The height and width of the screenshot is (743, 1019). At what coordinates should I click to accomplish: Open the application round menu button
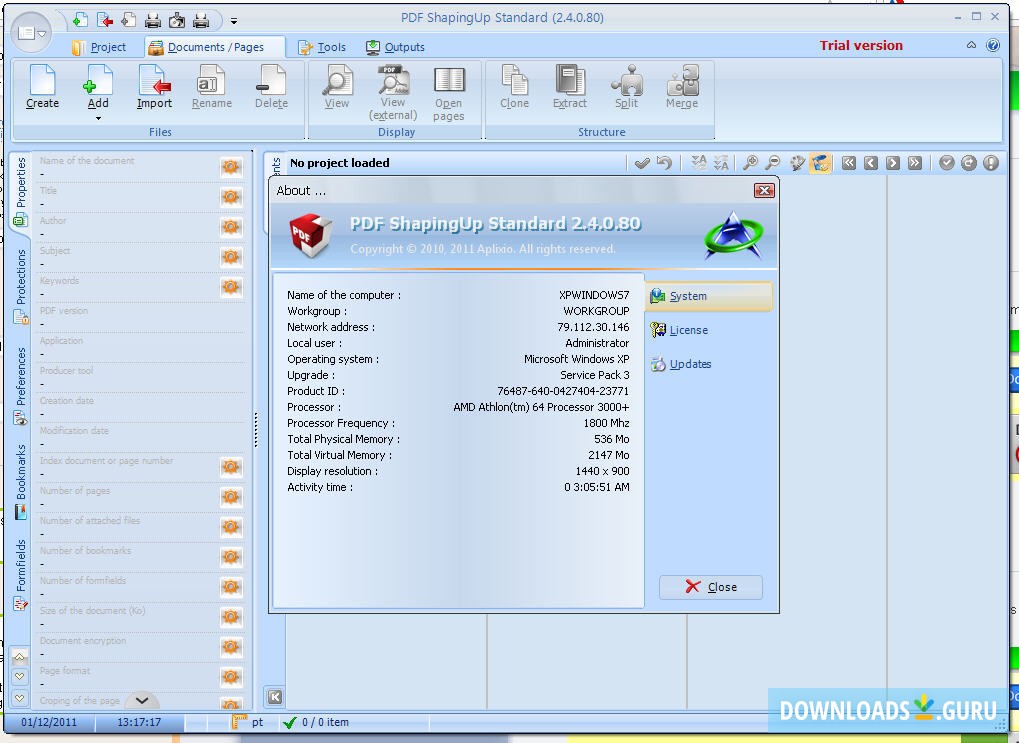(31, 32)
